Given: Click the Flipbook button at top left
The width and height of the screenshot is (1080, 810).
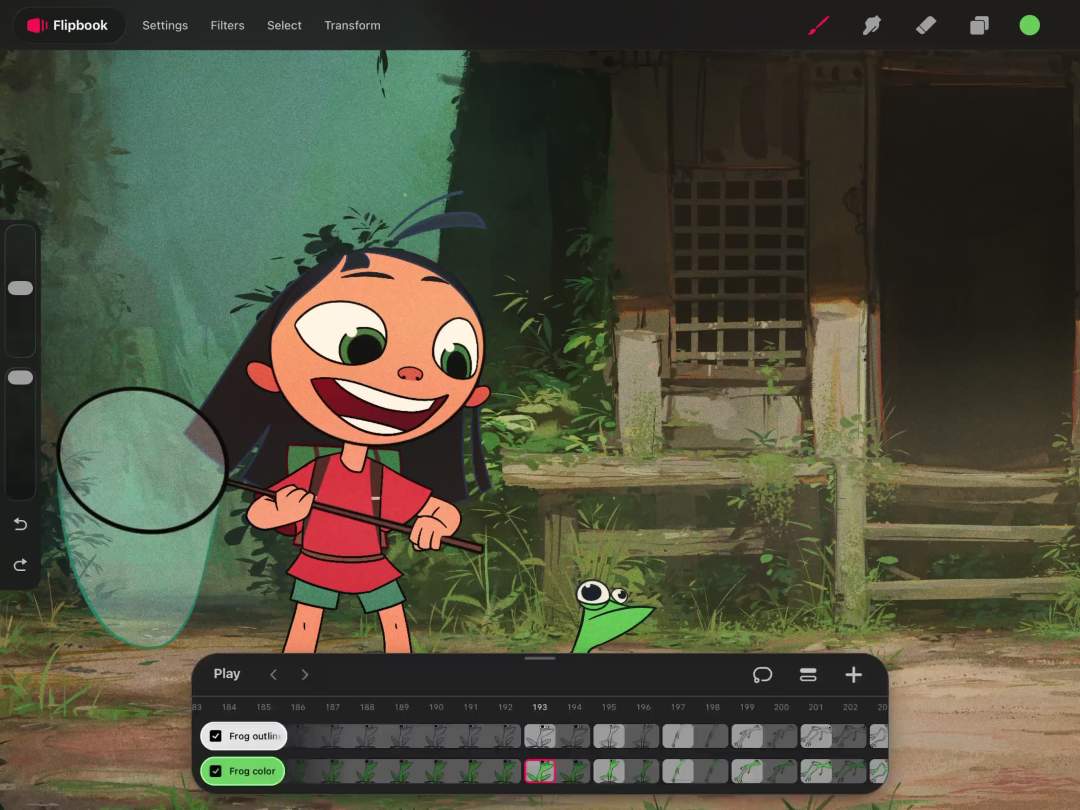Looking at the screenshot, I should [x=68, y=25].
